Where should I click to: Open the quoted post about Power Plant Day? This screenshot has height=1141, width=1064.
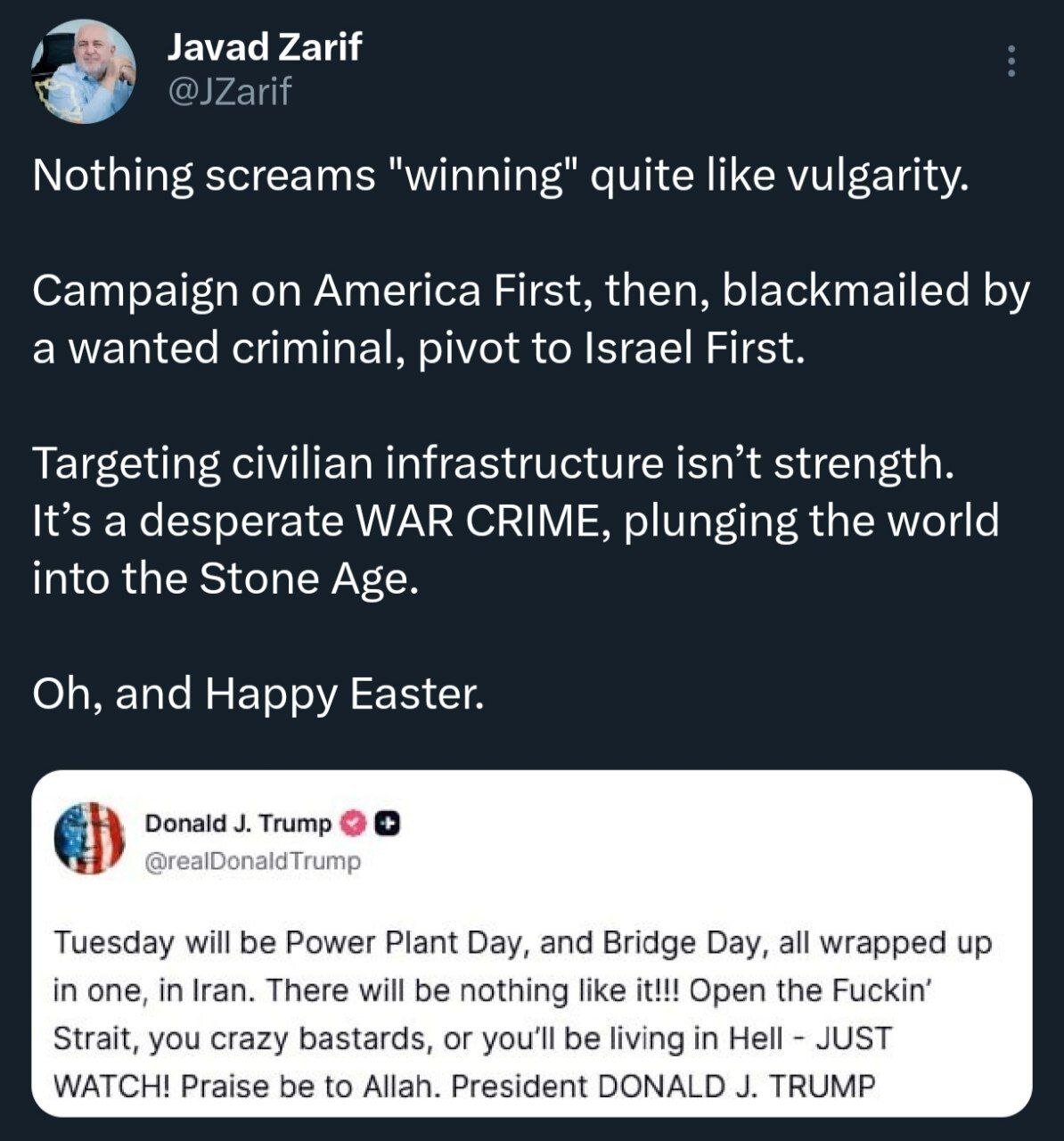tap(532, 943)
